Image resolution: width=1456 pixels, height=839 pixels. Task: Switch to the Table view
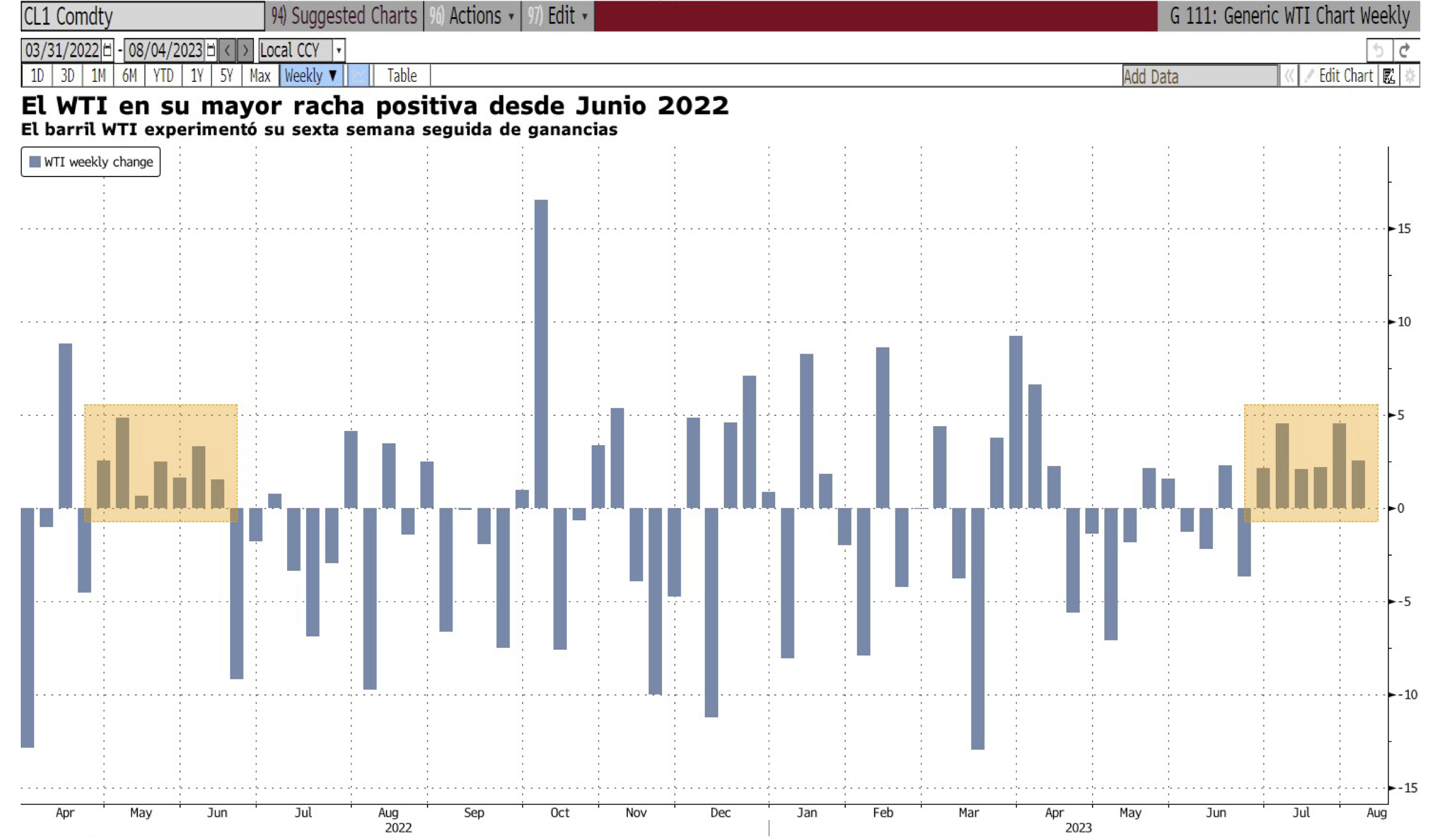click(x=402, y=76)
